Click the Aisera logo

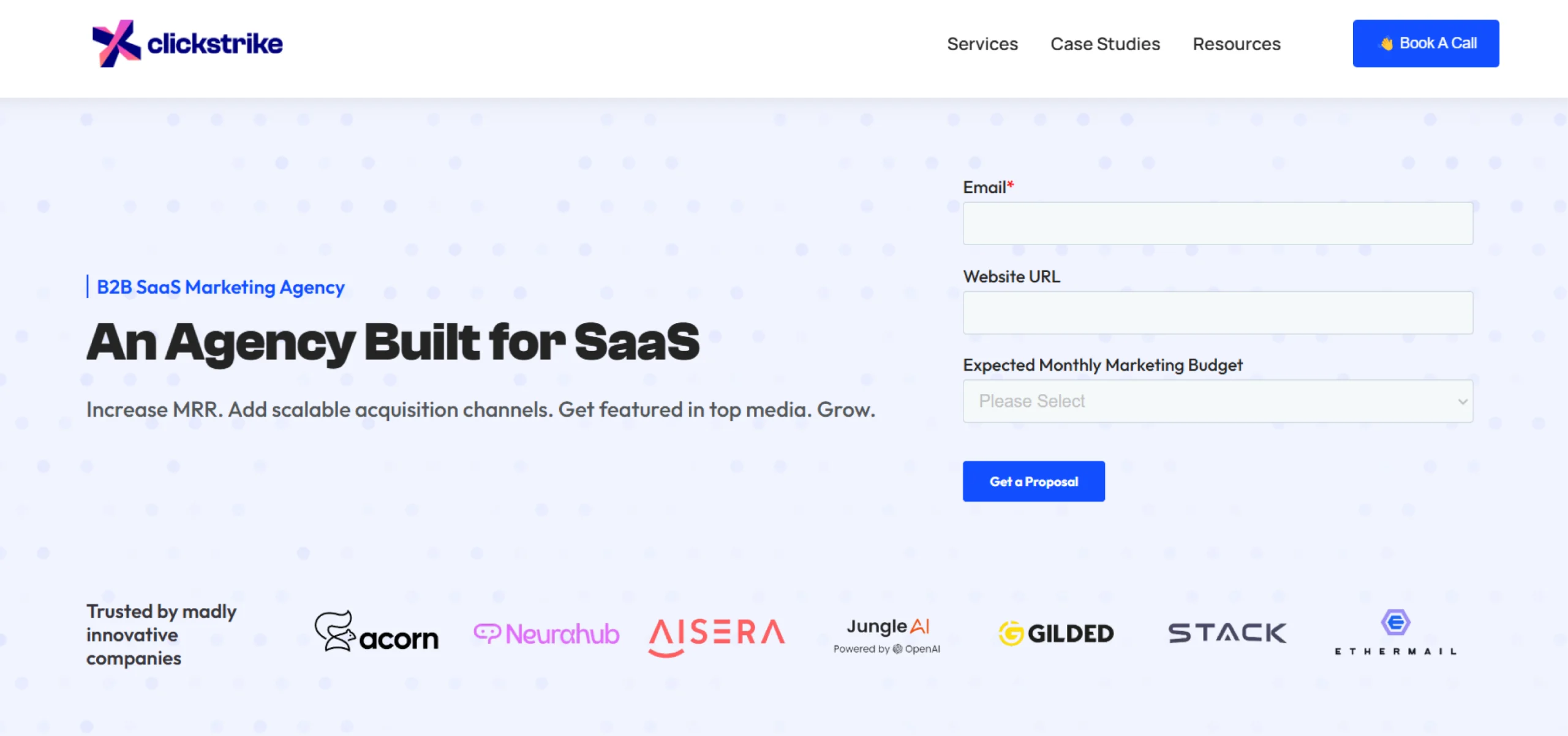point(717,637)
